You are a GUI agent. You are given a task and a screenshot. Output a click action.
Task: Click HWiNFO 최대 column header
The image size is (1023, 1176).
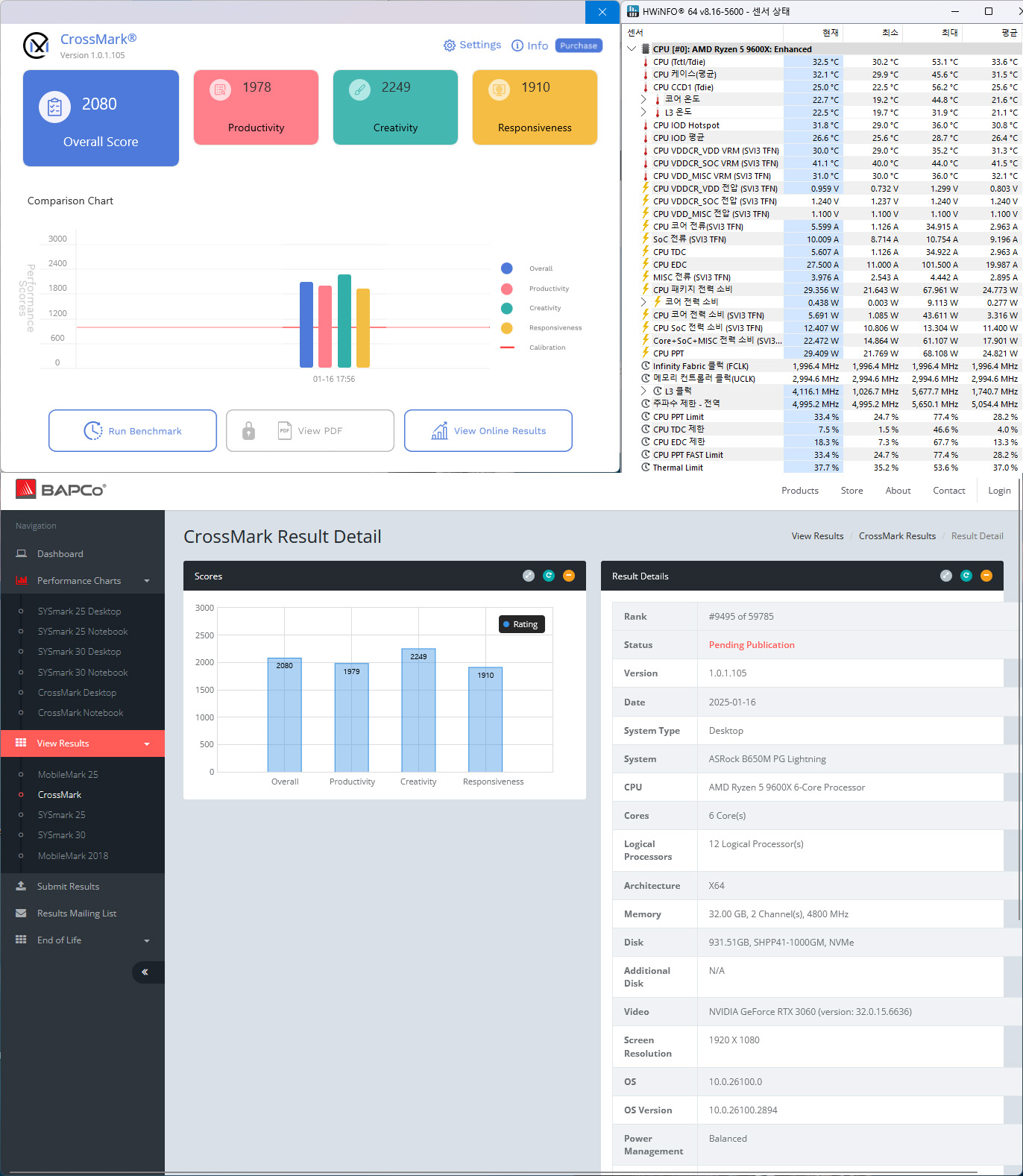pyautogui.click(x=932, y=33)
